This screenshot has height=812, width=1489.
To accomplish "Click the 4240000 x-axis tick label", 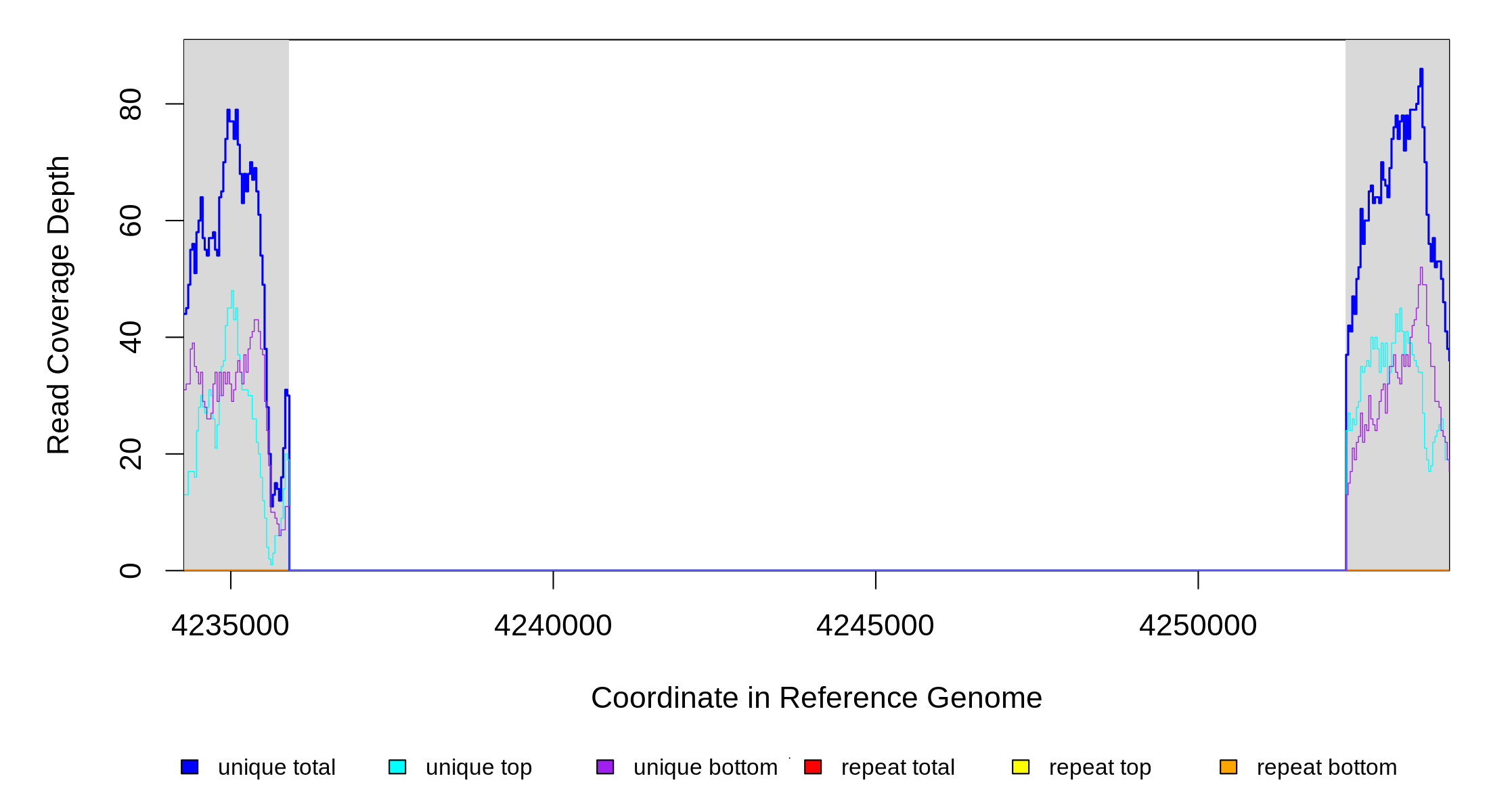I will [553, 625].
